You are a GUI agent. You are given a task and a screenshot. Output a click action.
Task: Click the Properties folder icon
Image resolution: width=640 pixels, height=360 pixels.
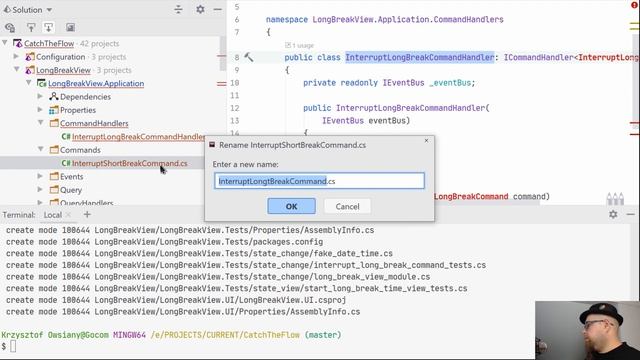[x=54, y=110]
